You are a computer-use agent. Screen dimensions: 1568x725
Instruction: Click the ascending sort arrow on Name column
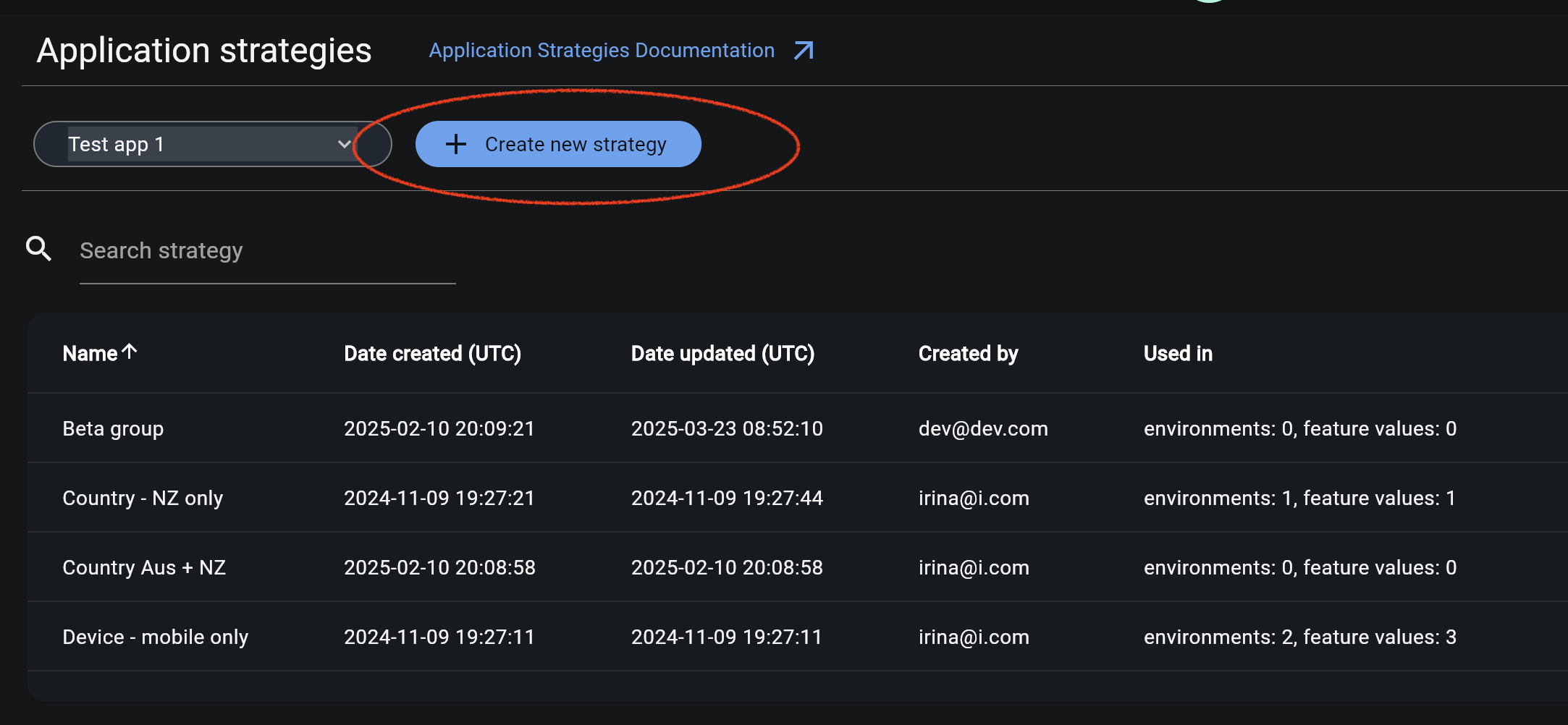130,351
